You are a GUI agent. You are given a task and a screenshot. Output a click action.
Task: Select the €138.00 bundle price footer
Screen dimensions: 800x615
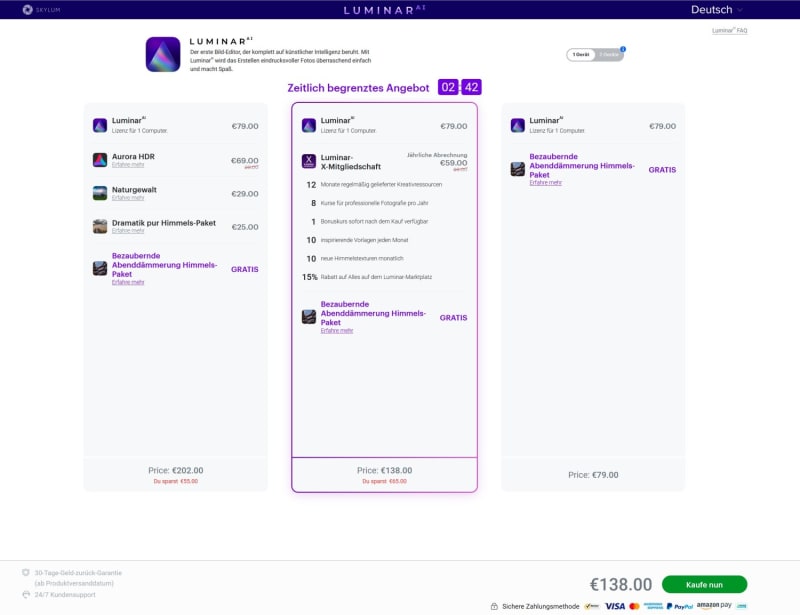pyautogui.click(x=385, y=475)
